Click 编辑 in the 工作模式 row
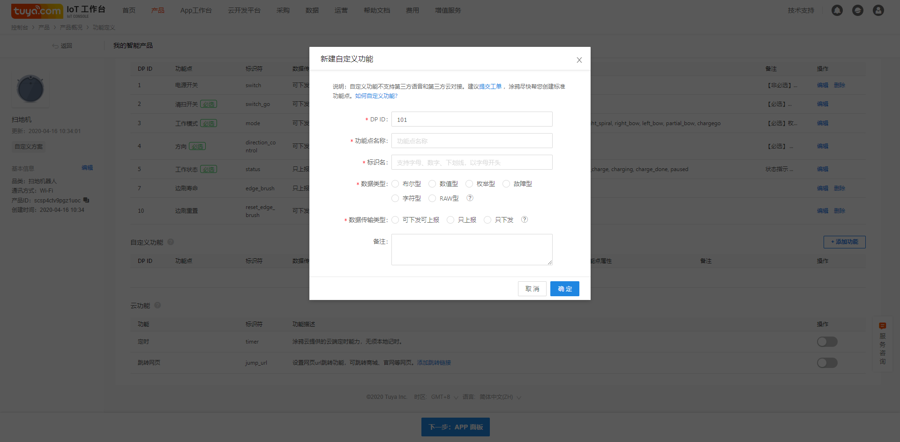Image resolution: width=900 pixels, height=442 pixels. tap(823, 123)
